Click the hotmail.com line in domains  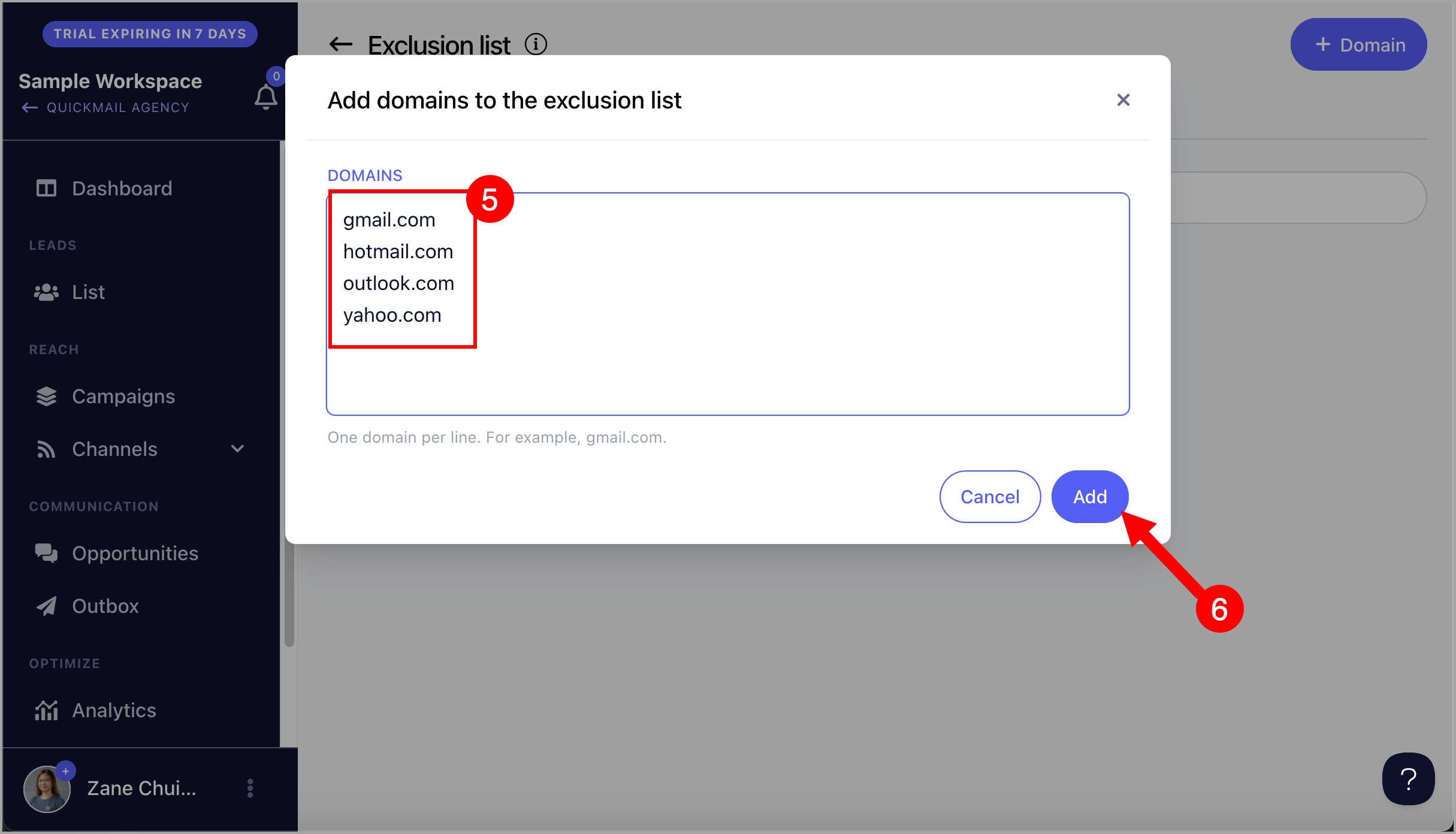pos(398,252)
